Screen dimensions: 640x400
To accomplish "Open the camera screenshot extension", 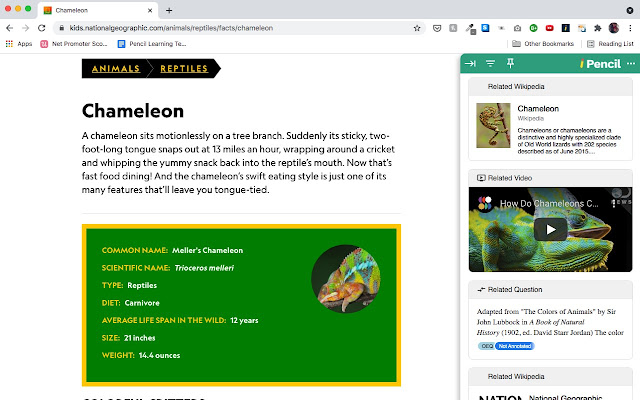I will pyautogui.click(x=517, y=28).
